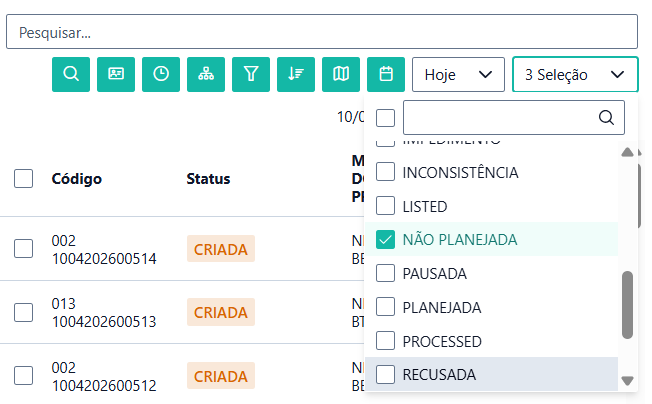This screenshot has height=404, width=652.
Task: Click the ID card icon button
Action: click(x=116, y=74)
